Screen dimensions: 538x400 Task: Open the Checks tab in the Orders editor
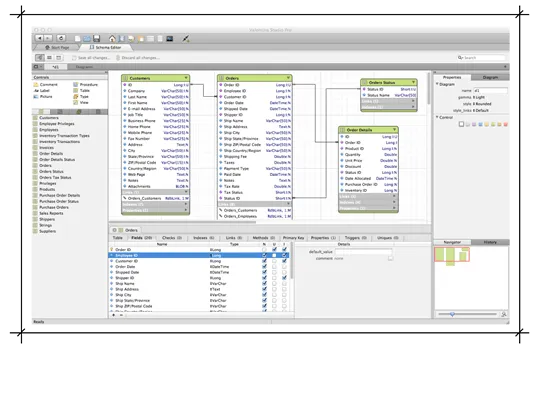(172, 238)
